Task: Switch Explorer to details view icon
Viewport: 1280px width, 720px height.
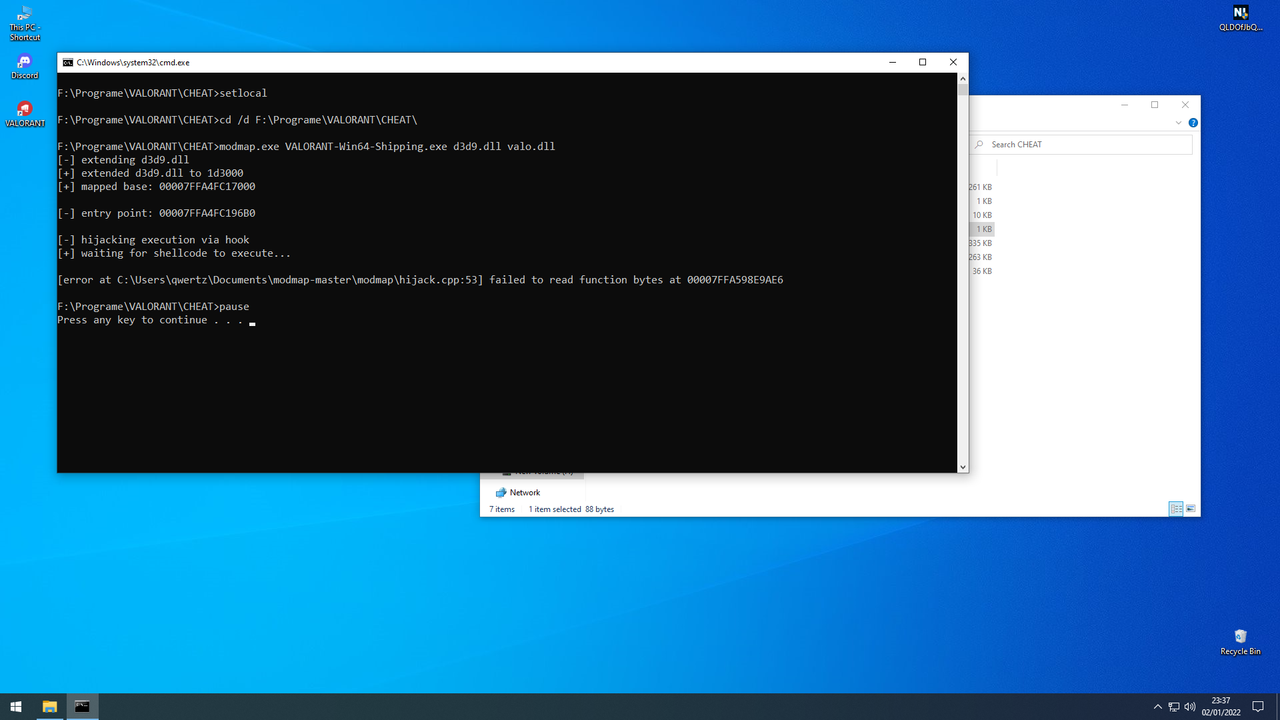Action: 1176,509
